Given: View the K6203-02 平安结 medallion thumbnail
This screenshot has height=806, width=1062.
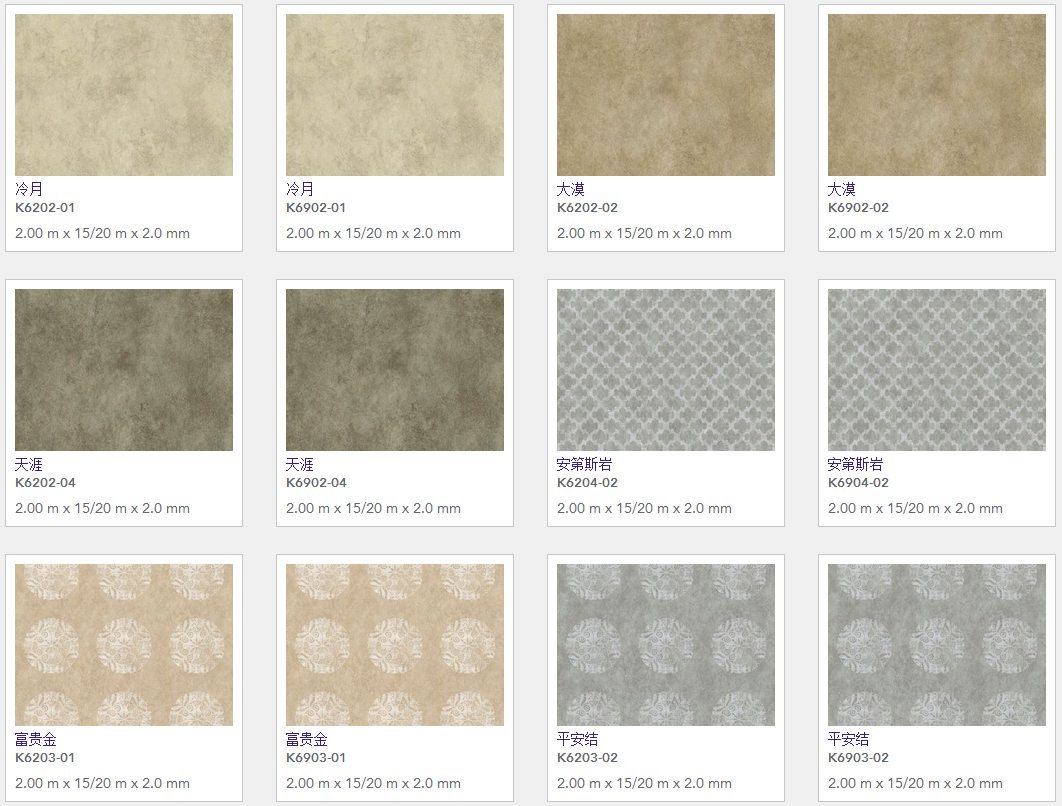Looking at the screenshot, I should pyautogui.click(x=666, y=645).
